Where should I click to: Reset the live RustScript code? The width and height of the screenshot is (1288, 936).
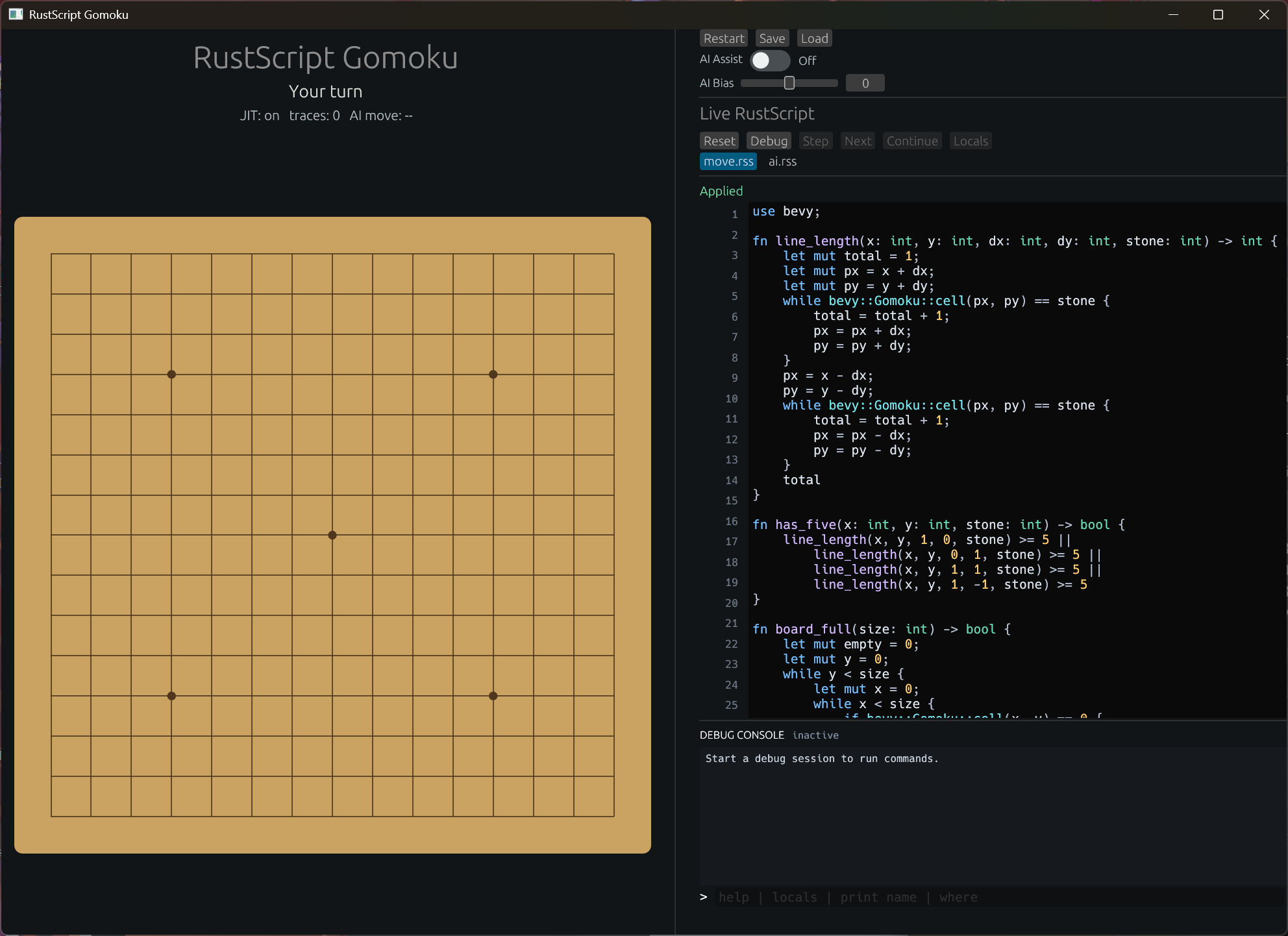pos(719,141)
